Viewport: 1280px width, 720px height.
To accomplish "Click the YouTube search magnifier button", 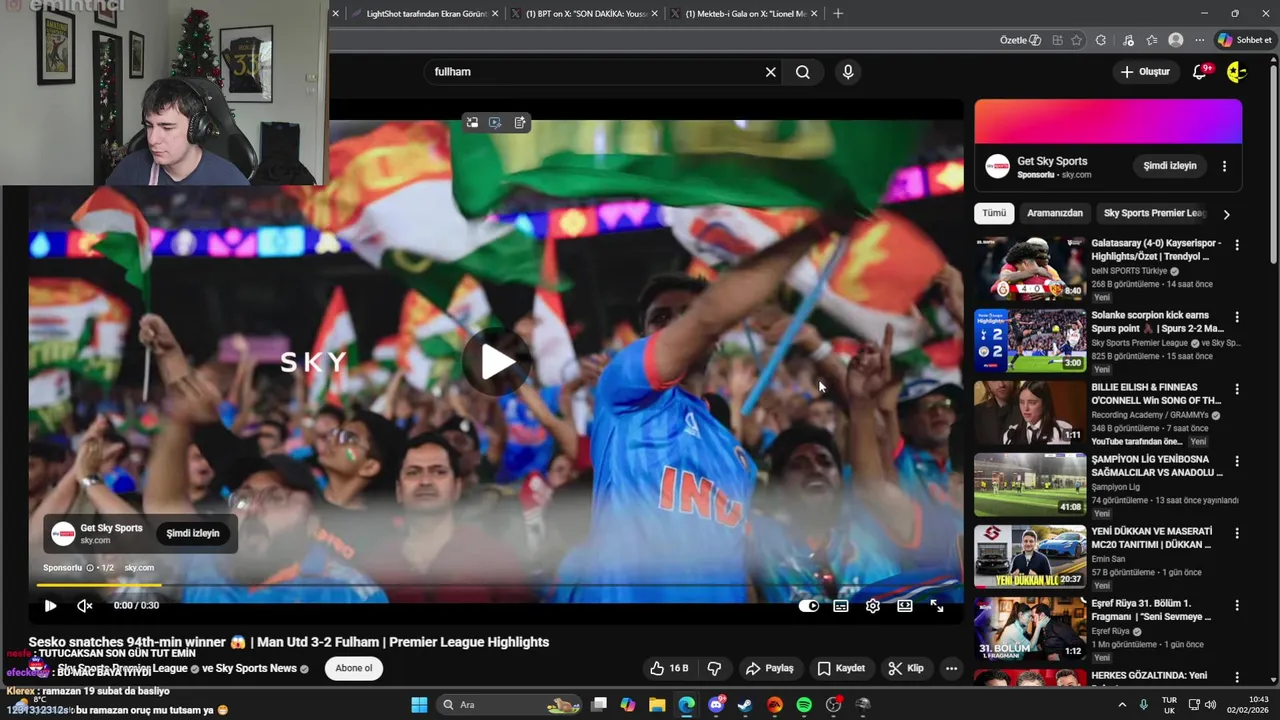I will 803,72.
